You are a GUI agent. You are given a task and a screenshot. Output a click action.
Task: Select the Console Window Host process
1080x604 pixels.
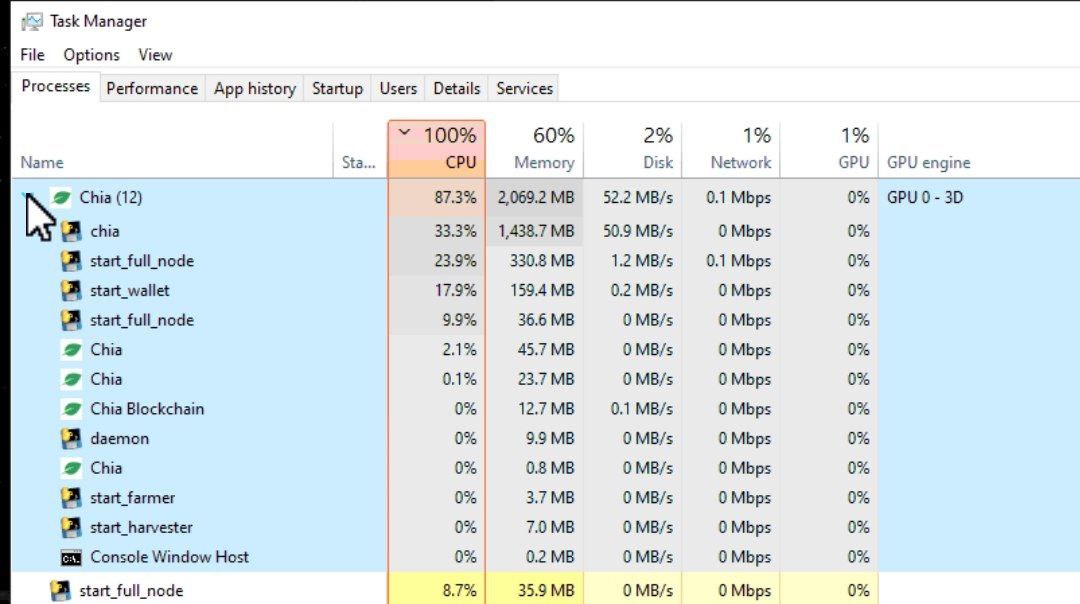click(x=546, y=557)
